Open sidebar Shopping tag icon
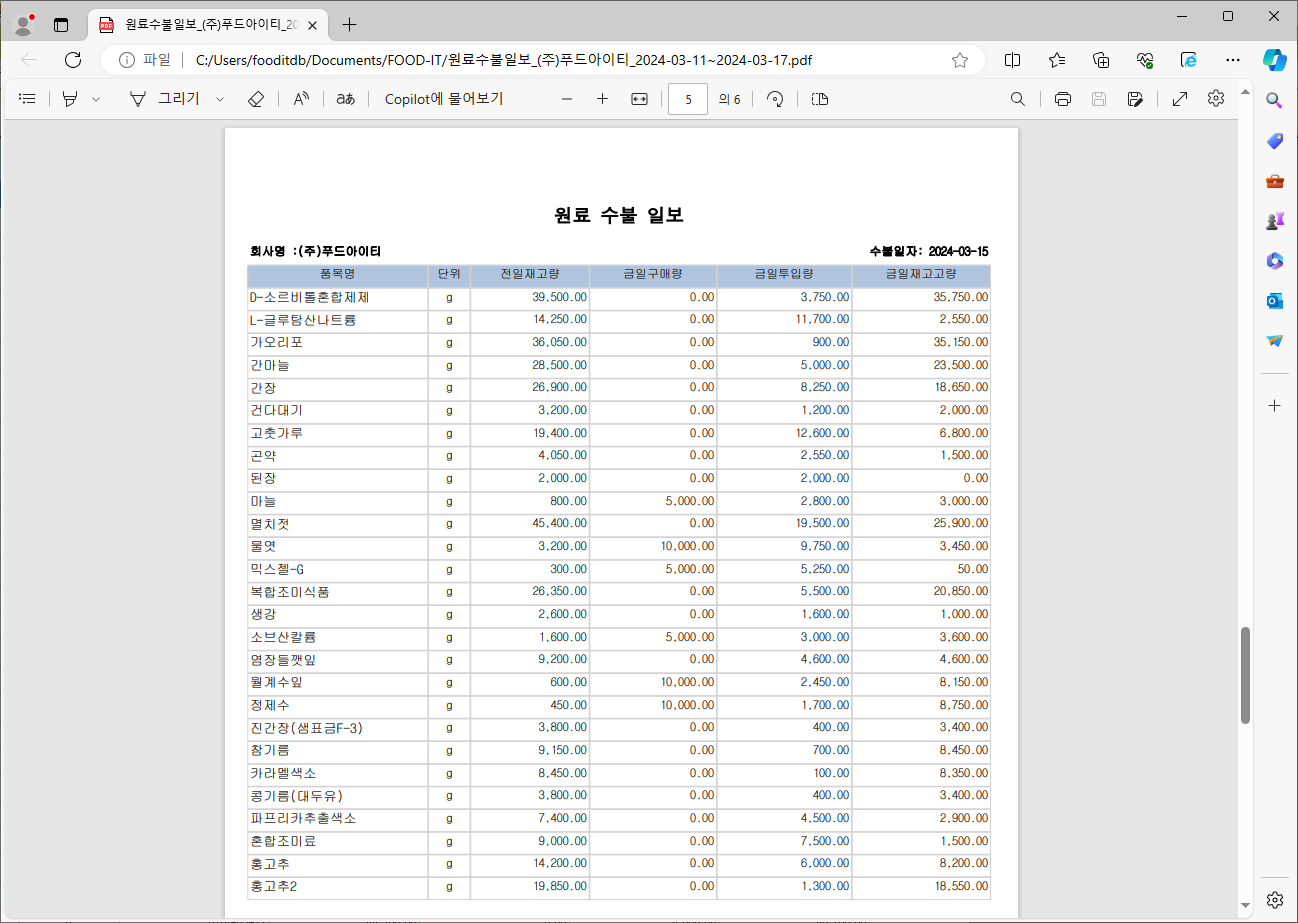This screenshot has width=1298, height=923. click(x=1274, y=141)
